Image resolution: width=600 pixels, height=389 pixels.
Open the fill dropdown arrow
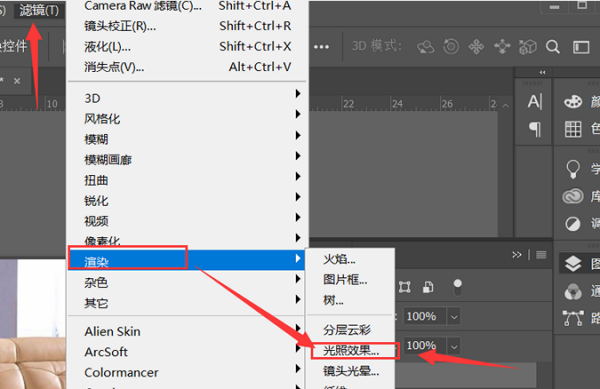point(454,346)
